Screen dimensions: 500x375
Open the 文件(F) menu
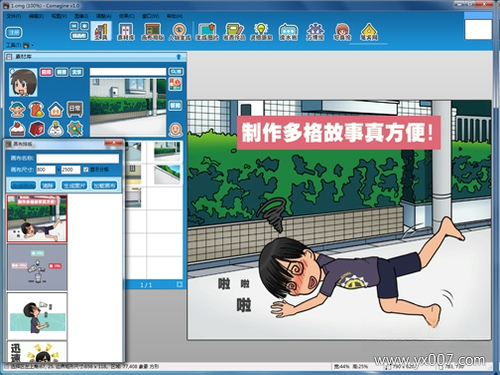tap(14, 16)
